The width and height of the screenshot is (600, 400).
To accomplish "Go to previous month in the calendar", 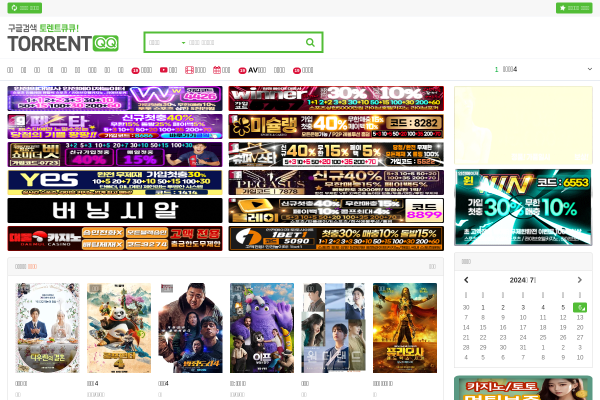I will (466, 280).
